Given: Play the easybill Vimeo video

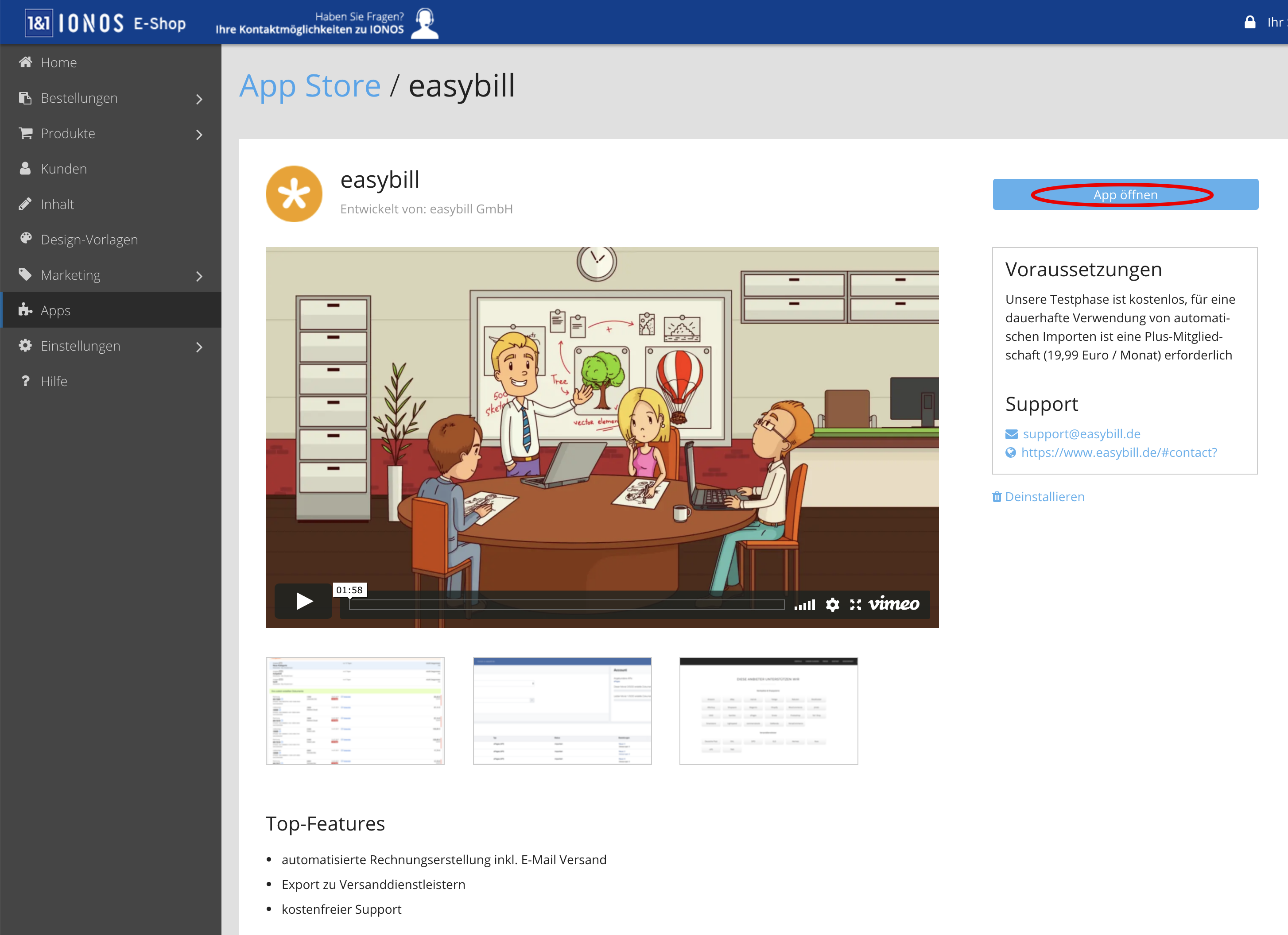Looking at the screenshot, I should (x=304, y=601).
